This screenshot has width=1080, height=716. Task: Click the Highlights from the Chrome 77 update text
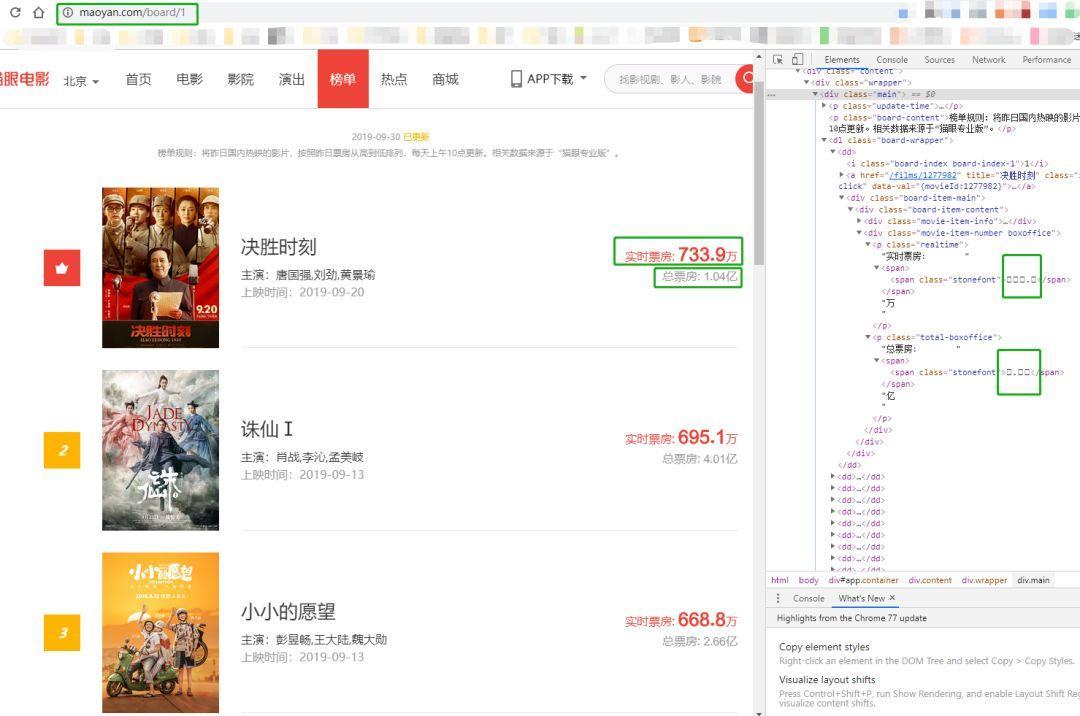tap(851, 618)
